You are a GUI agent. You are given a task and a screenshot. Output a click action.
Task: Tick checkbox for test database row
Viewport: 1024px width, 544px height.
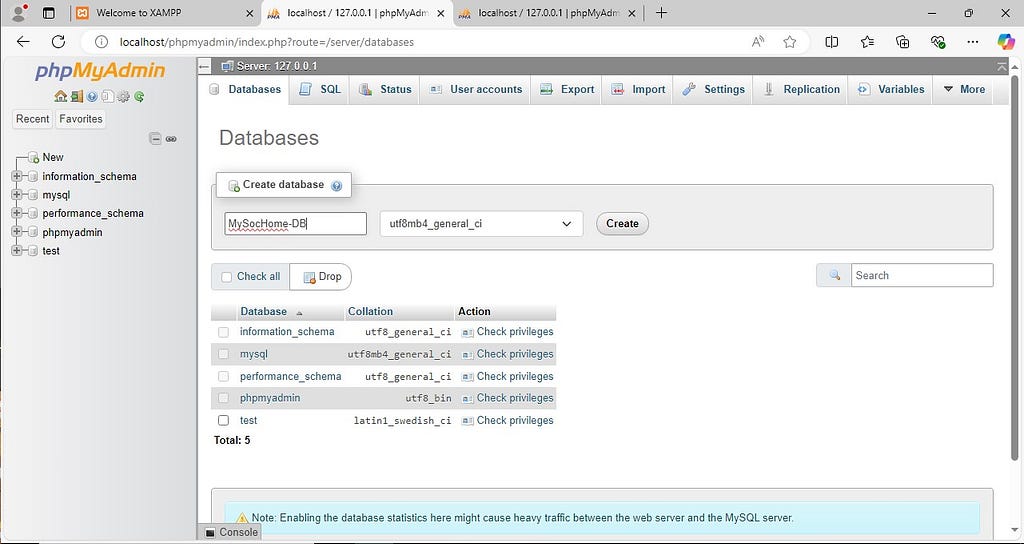click(223, 421)
